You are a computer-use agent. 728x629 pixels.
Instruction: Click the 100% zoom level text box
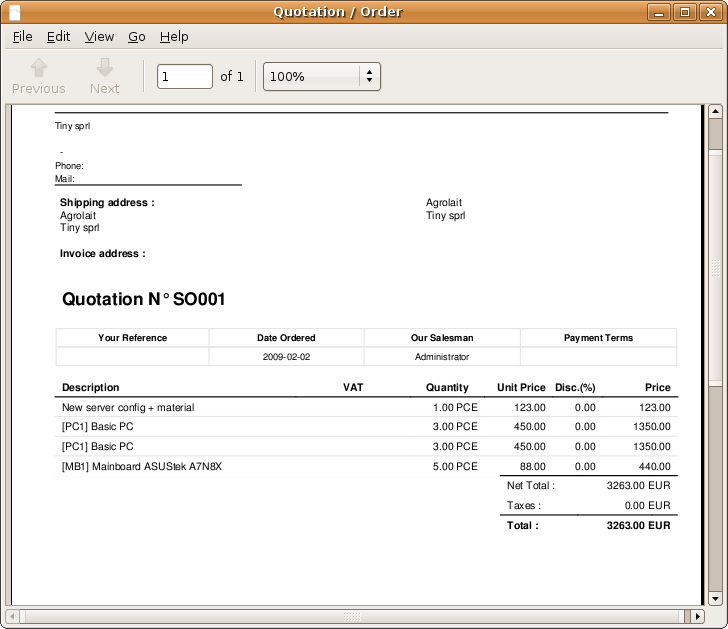coord(311,76)
